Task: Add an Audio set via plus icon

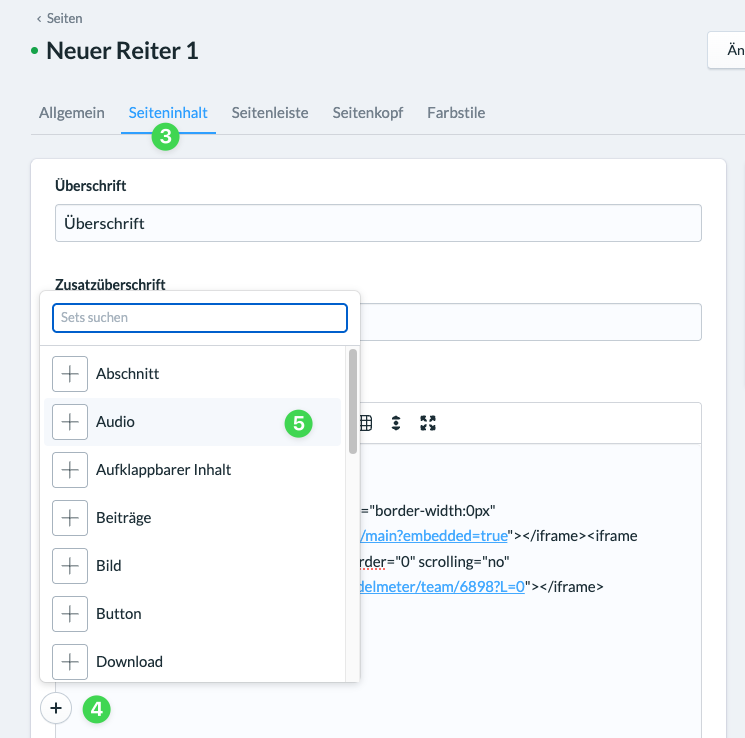Action: pos(70,422)
